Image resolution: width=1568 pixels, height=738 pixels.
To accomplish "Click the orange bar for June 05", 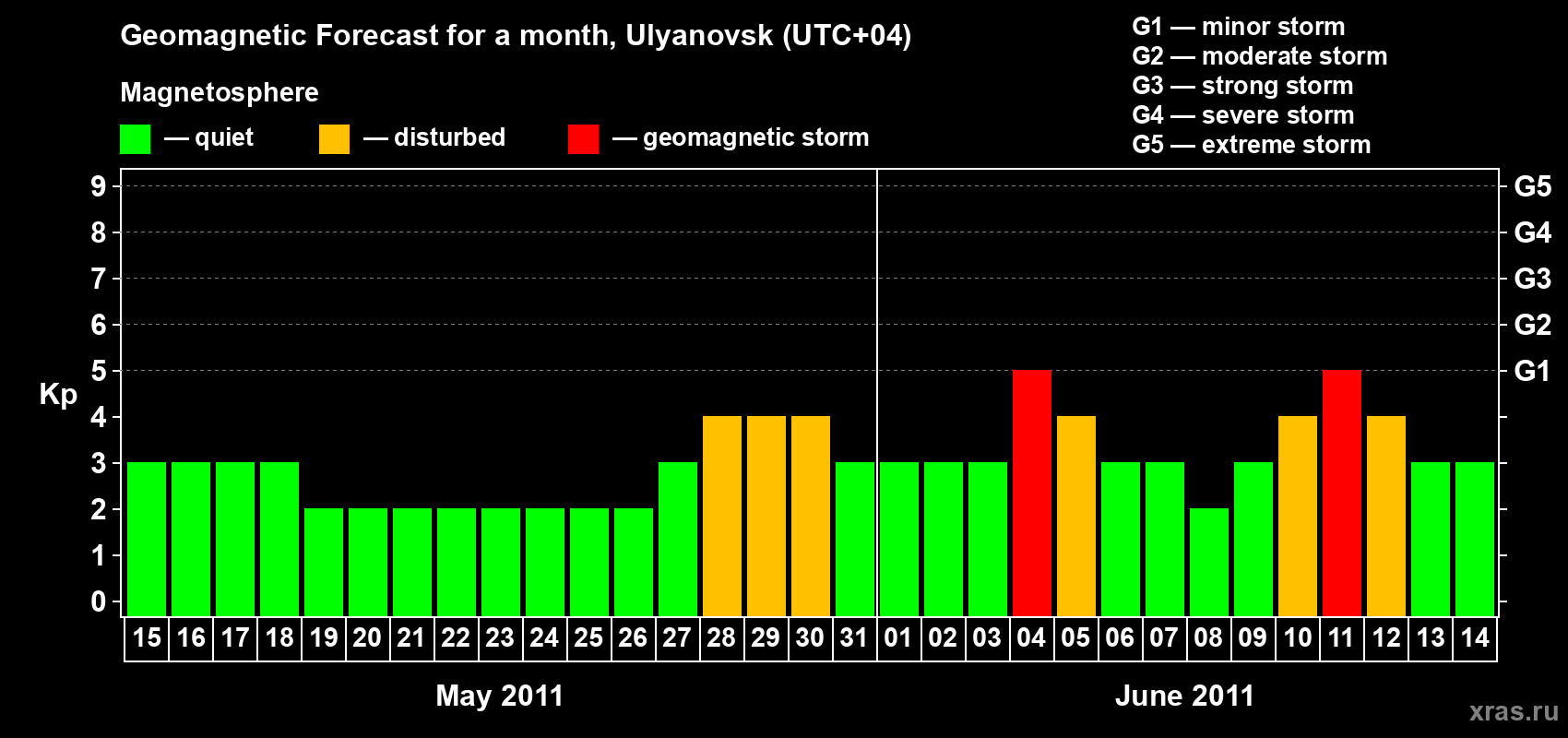I will 1076,517.
